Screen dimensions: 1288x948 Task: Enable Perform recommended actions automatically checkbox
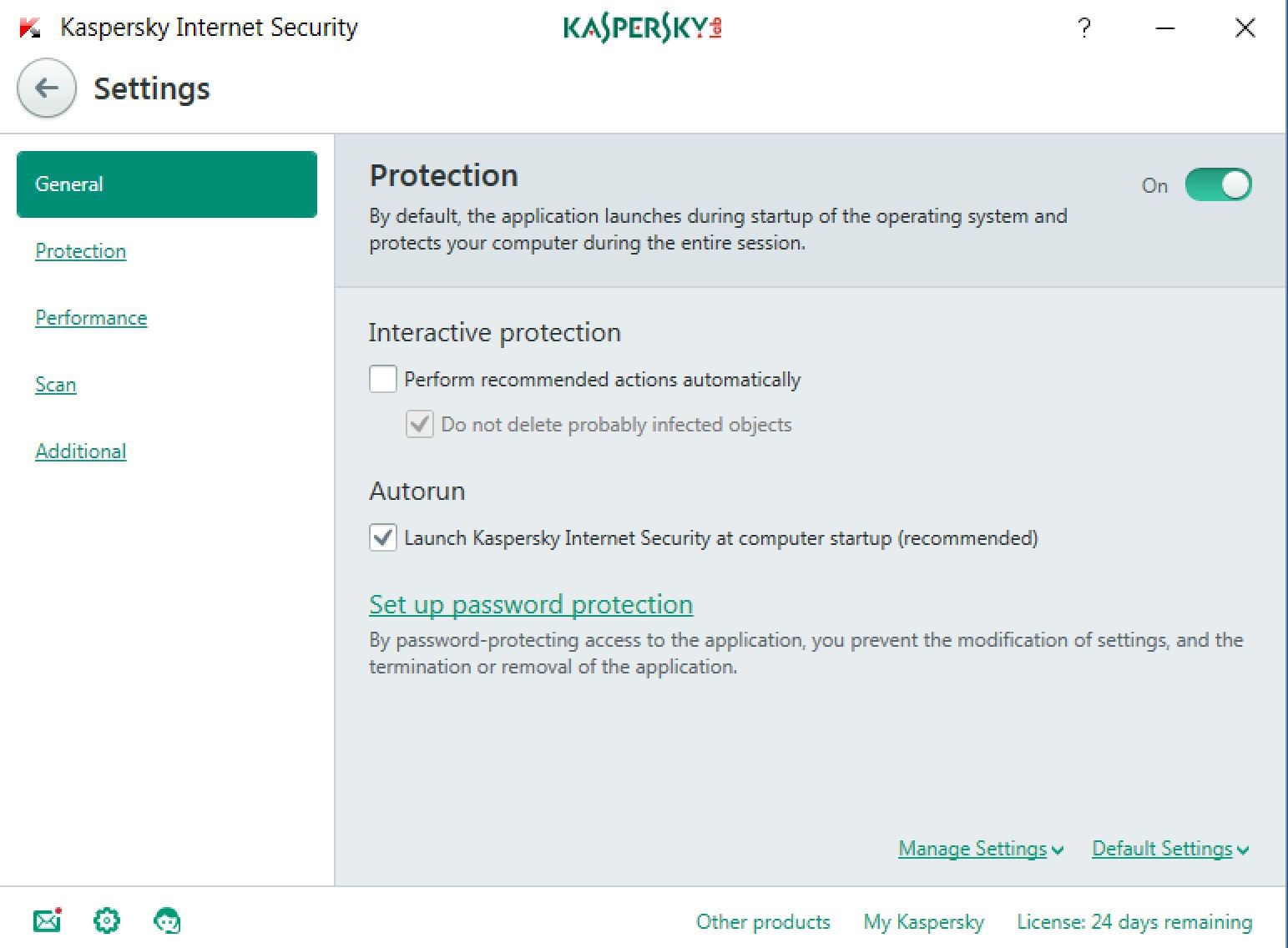(x=383, y=380)
